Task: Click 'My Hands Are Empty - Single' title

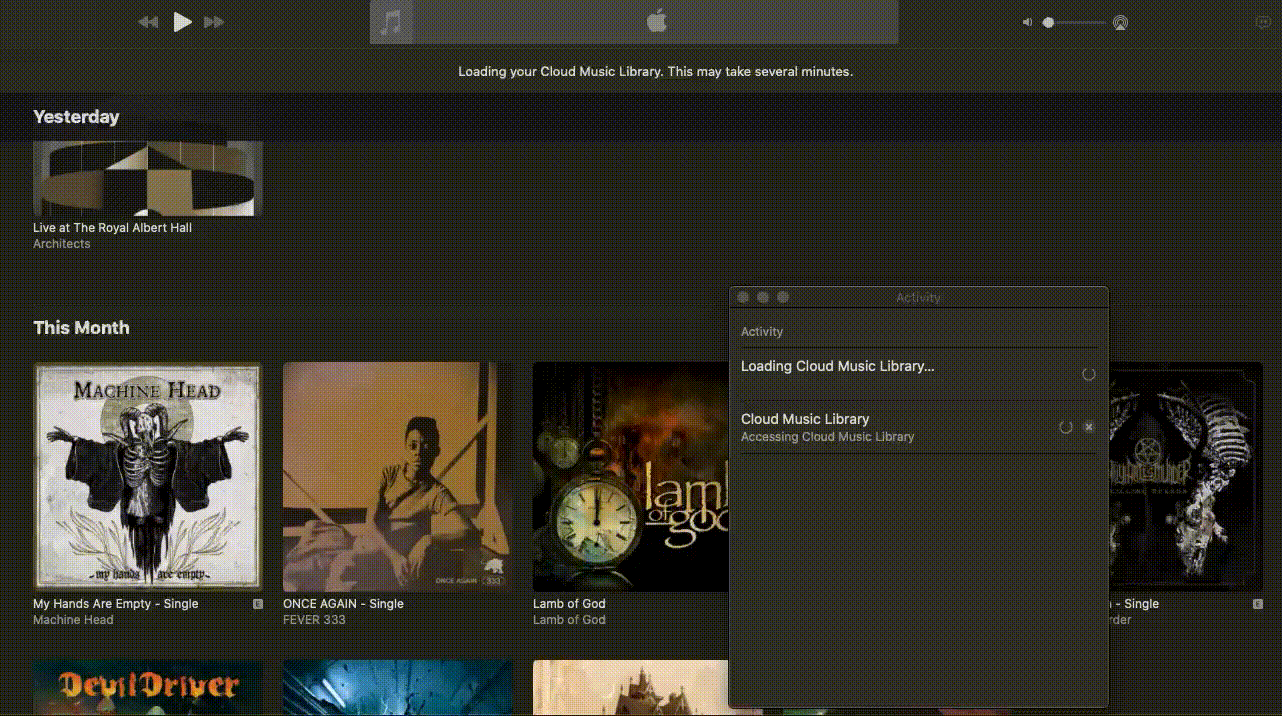Action: point(116,604)
